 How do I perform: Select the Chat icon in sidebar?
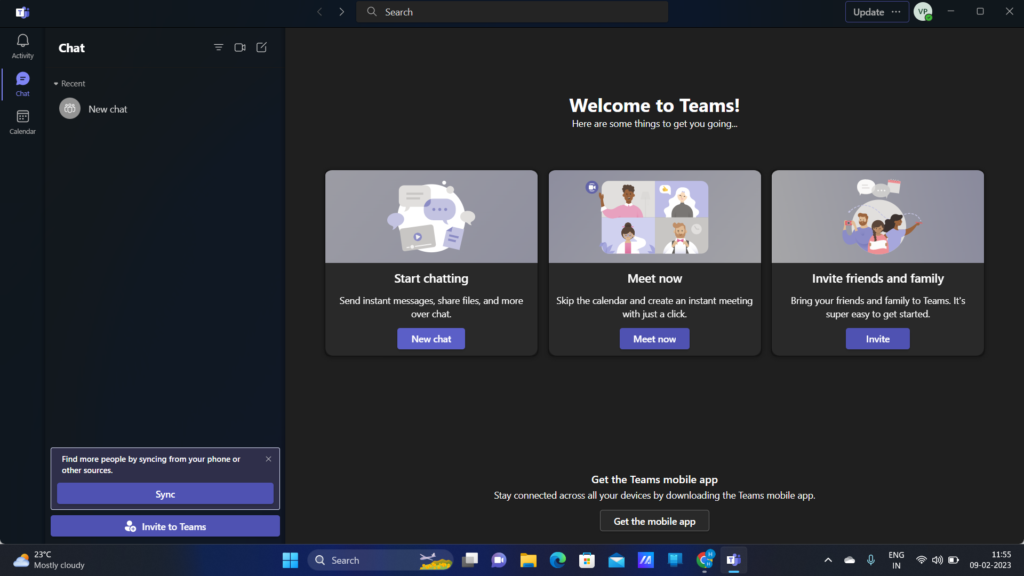tap(22, 84)
